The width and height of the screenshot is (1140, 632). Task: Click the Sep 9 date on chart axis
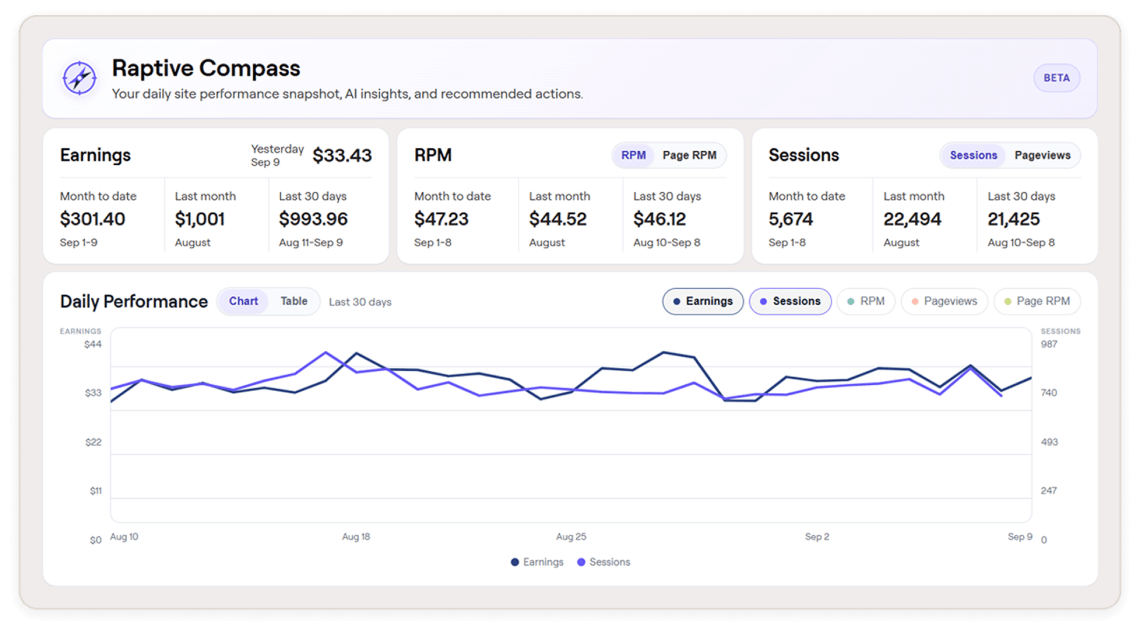pyautogui.click(x=1019, y=537)
